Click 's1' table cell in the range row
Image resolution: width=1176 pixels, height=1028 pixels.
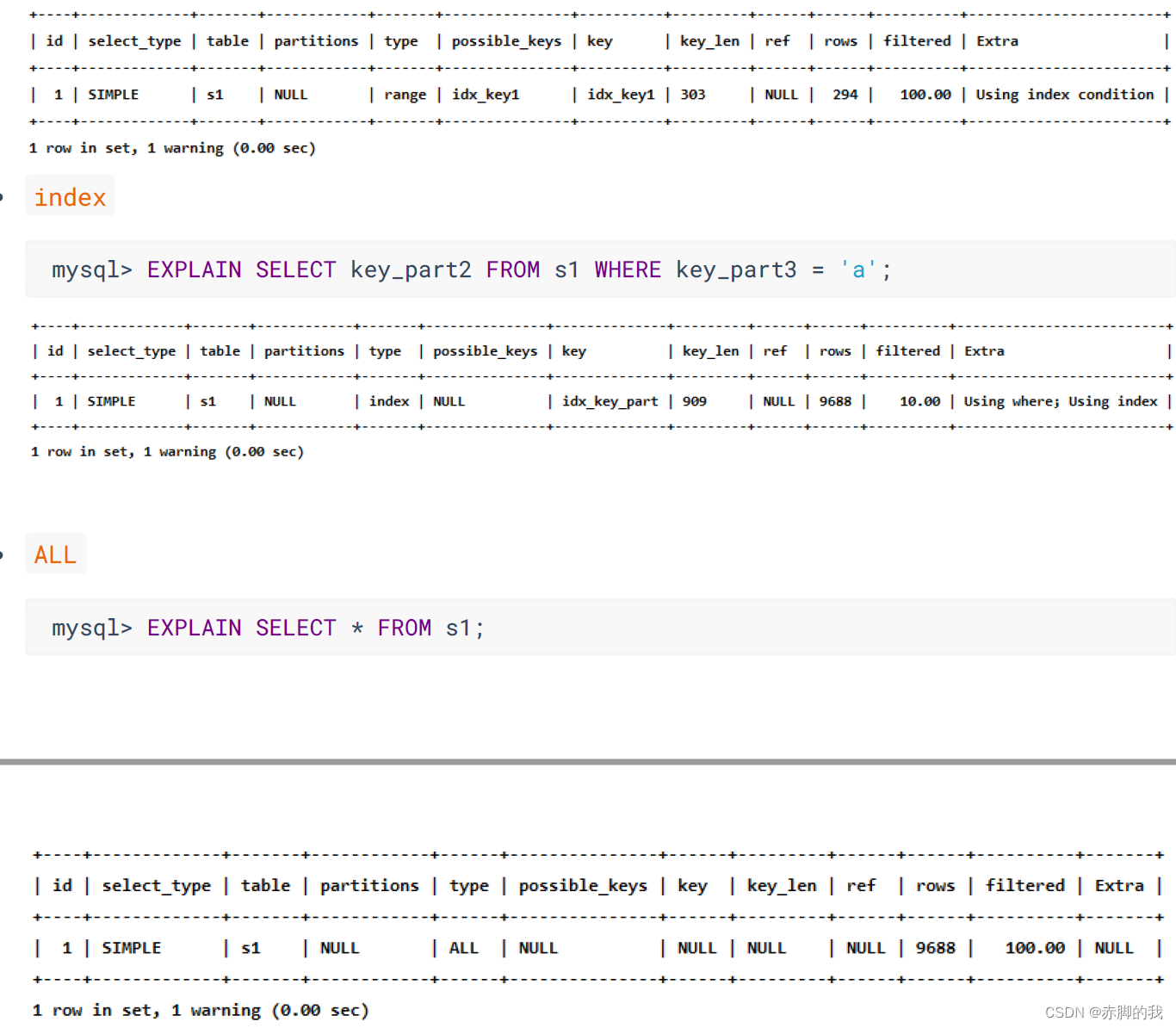[215, 95]
